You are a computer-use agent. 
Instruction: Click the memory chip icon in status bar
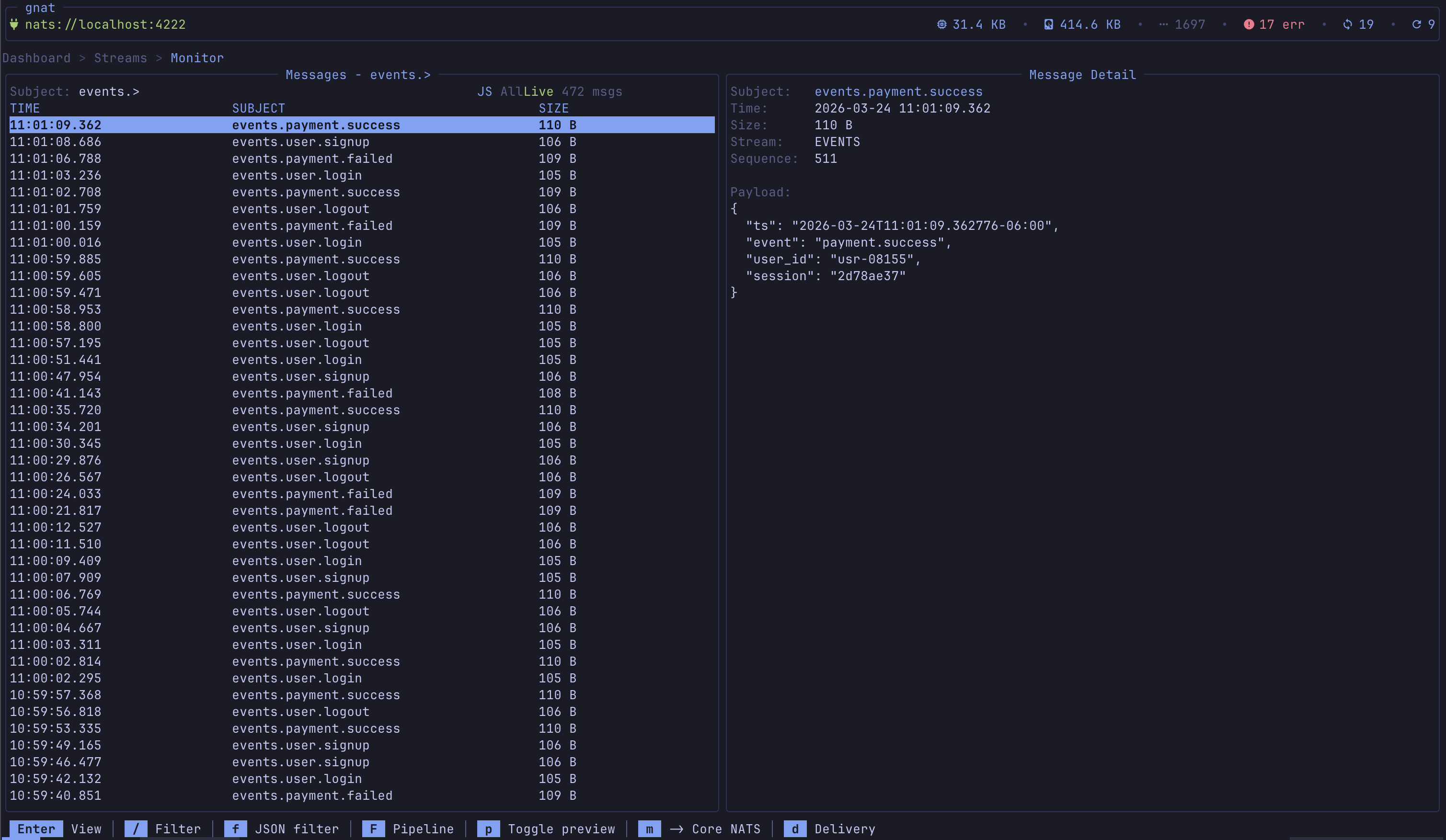[941, 24]
